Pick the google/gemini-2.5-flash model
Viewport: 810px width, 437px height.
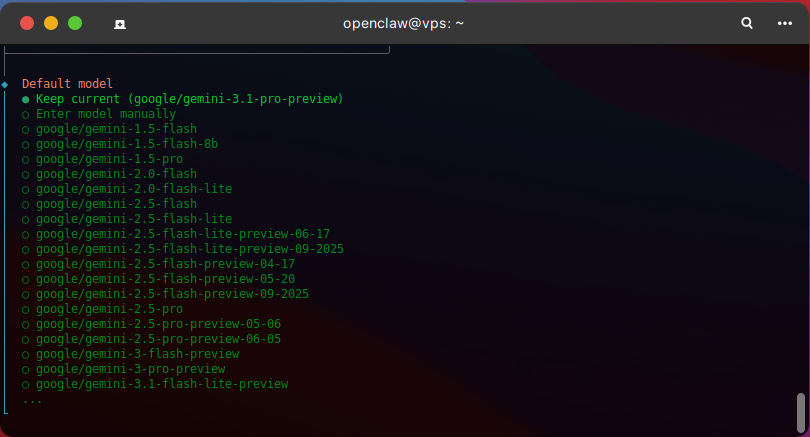(116, 204)
